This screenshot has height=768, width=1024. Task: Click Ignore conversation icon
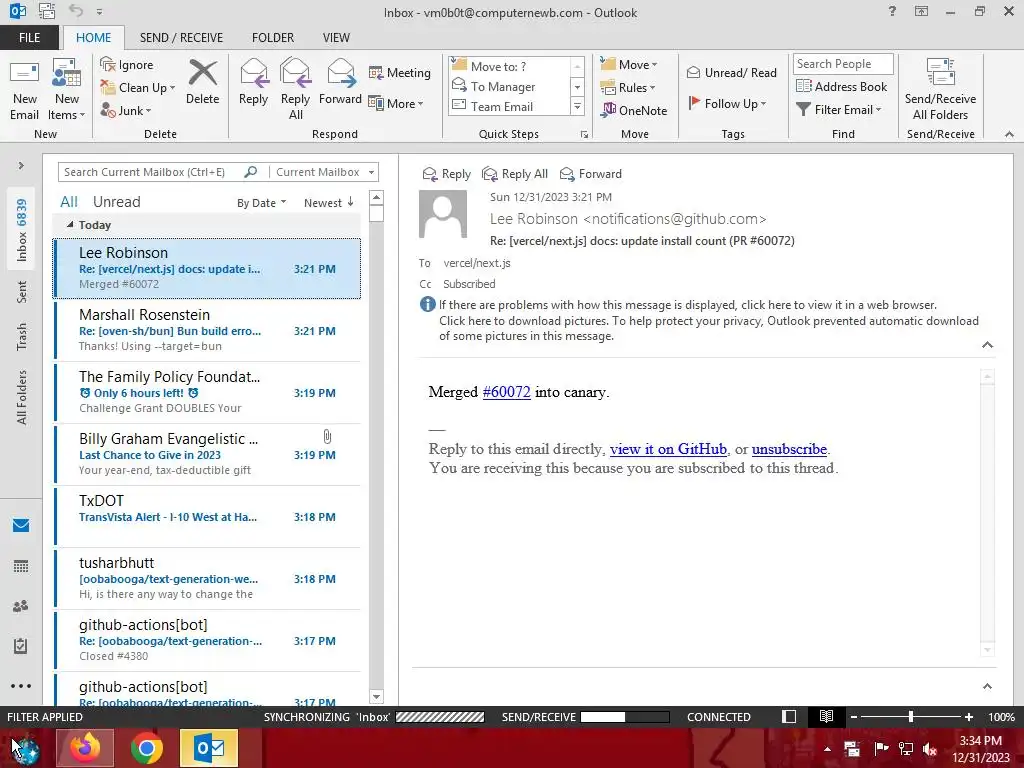(x=108, y=64)
